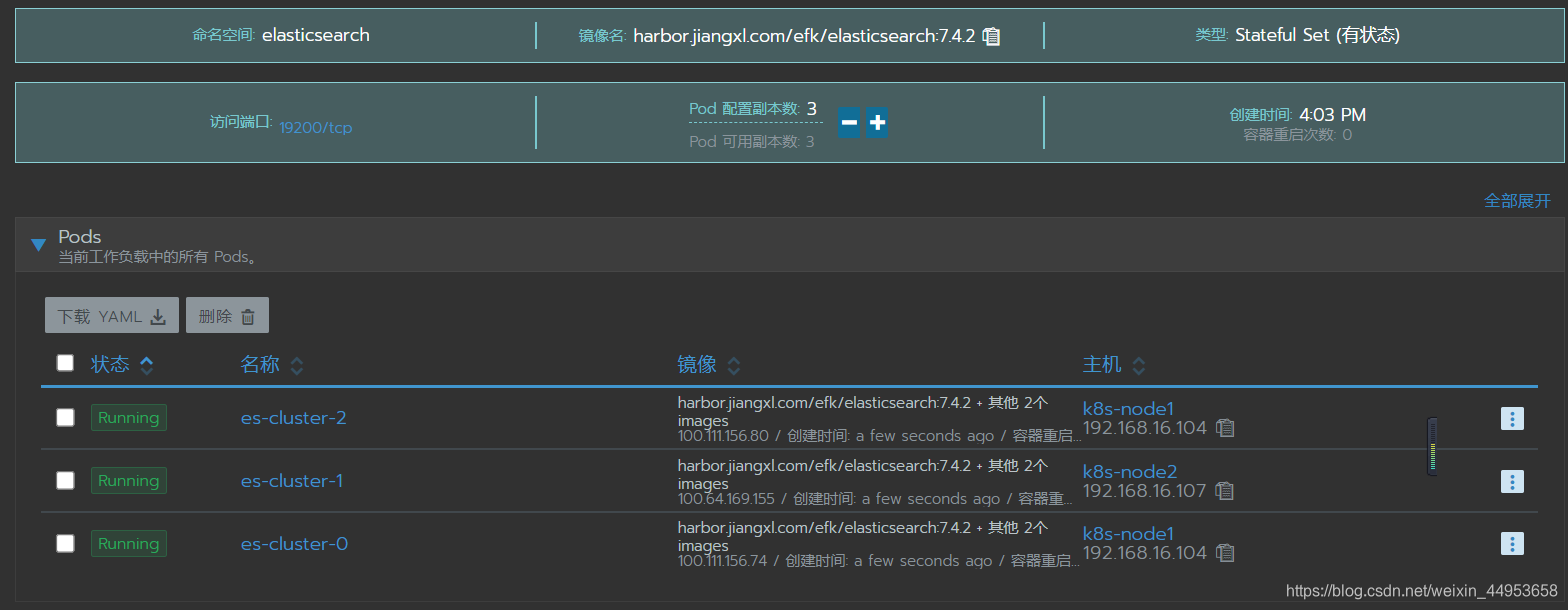The height and width of the screenshot is (610, 1568).
Task: Click the small audio level meter widget
Action: point(1433,446)
